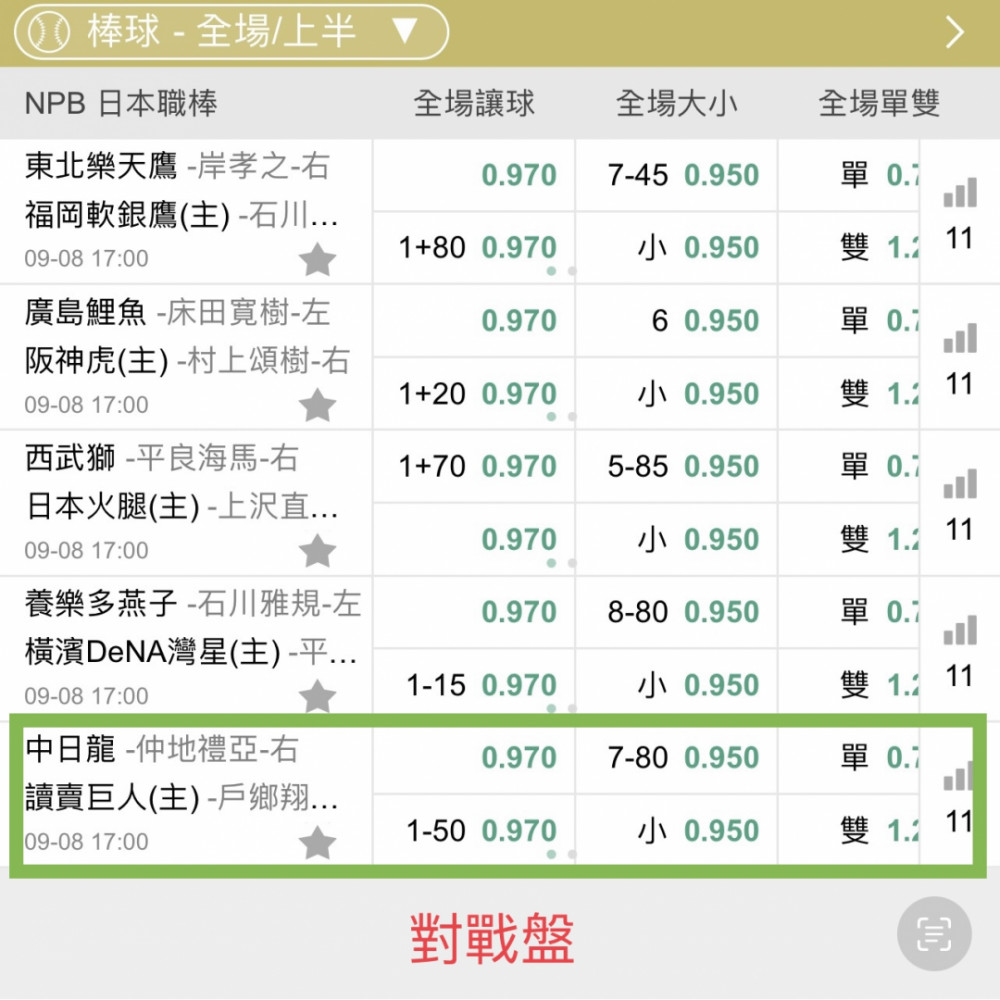1000x1000 pixels.
Task: Select 小 under for 橫濱DeNA灣星 match
Action: (x=677, y=685)
